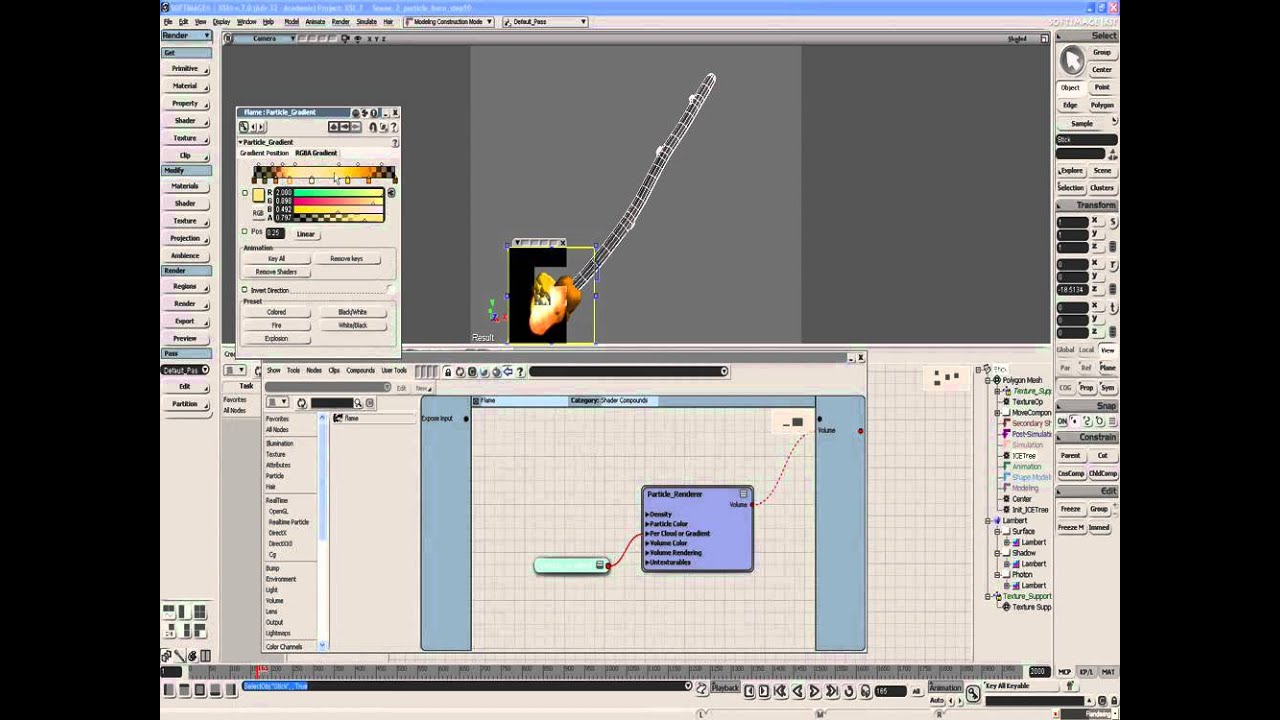Open the Default_Pass dropdown in top bar
The image size is (1280, 720).
click(x=545, y=22)
